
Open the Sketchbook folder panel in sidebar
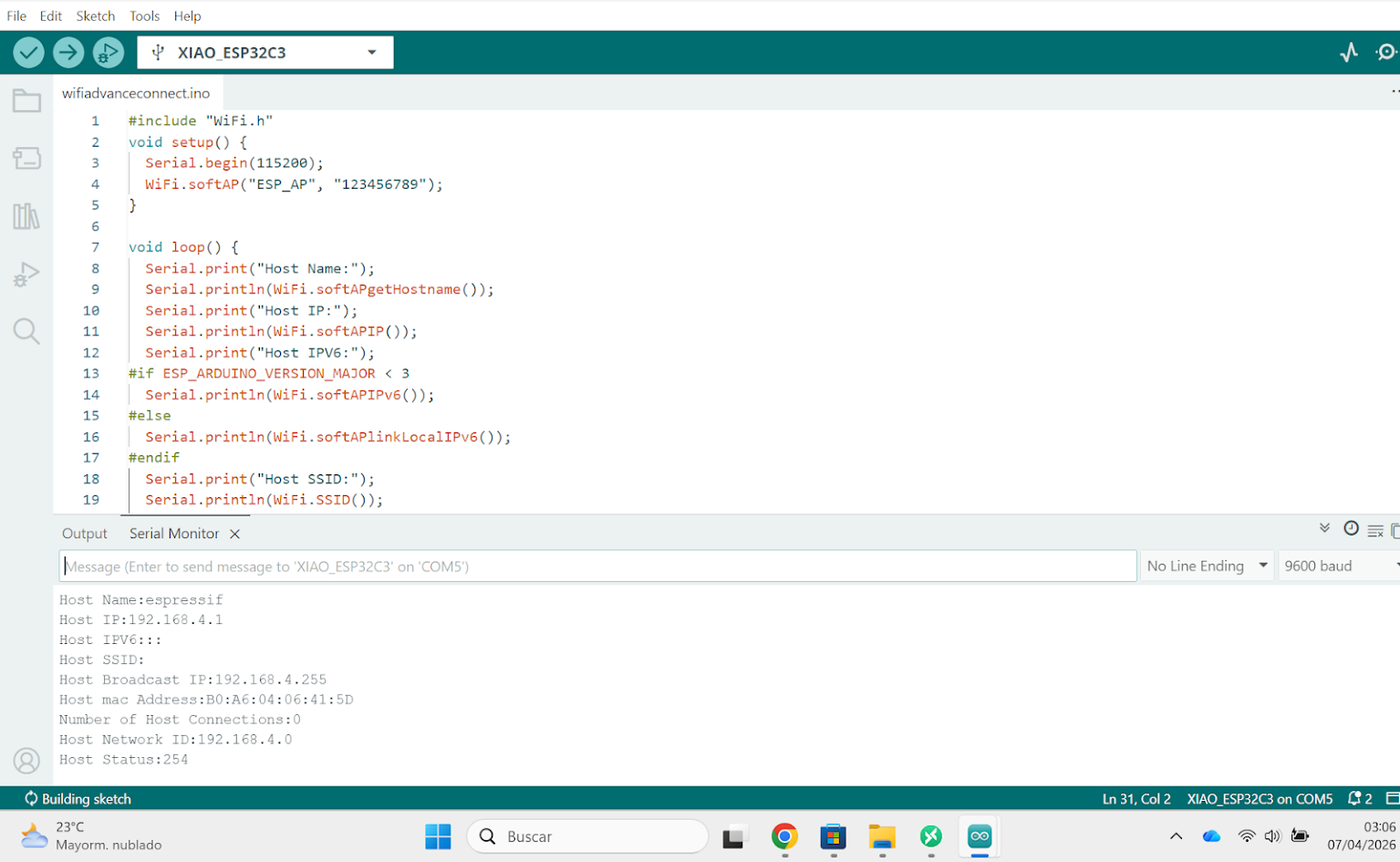(x=26, y=100)
